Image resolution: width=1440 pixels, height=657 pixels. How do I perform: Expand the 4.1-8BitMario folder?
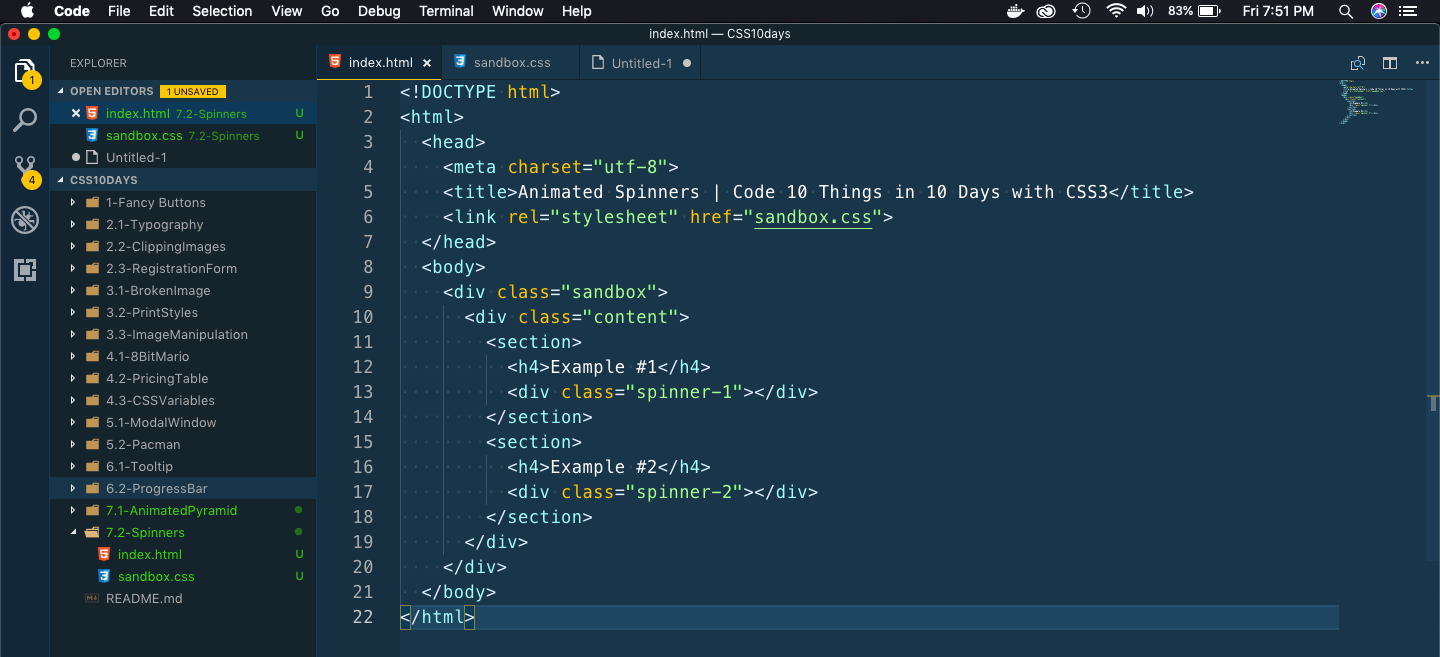pyautogui.click(x=73, y=356)
